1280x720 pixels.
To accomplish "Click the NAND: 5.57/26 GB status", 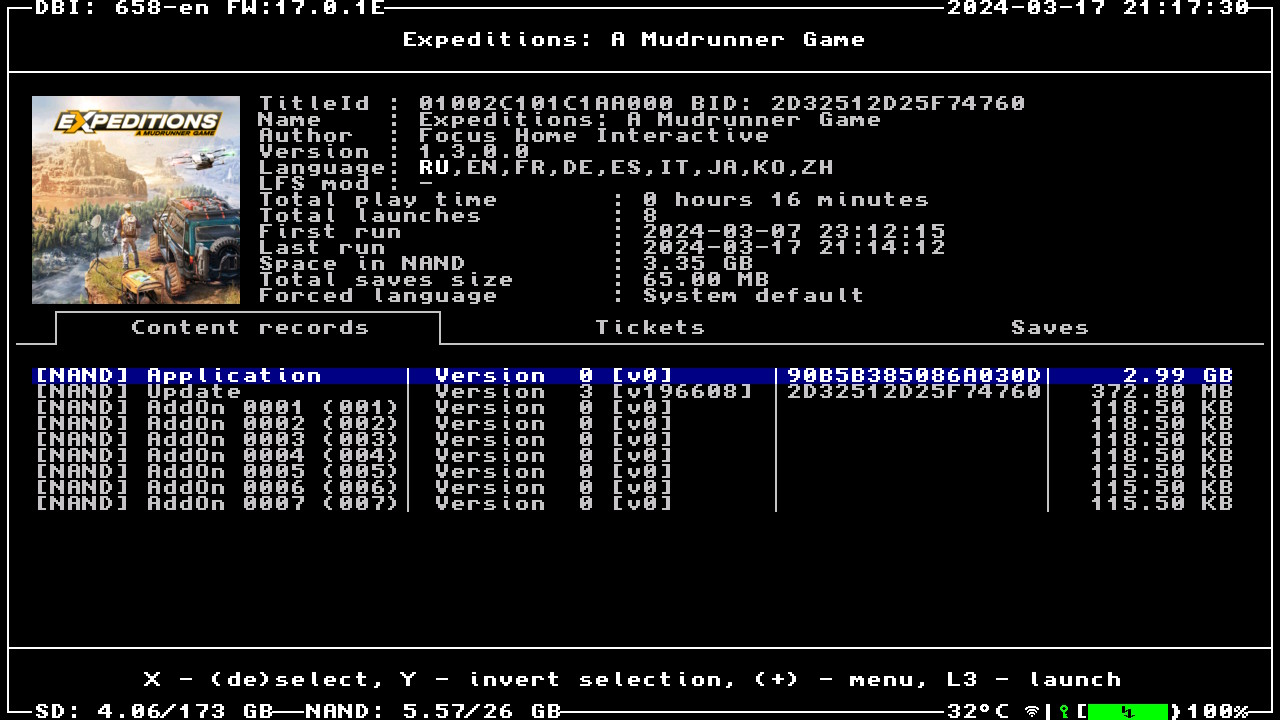I will (x=433, y=711).
